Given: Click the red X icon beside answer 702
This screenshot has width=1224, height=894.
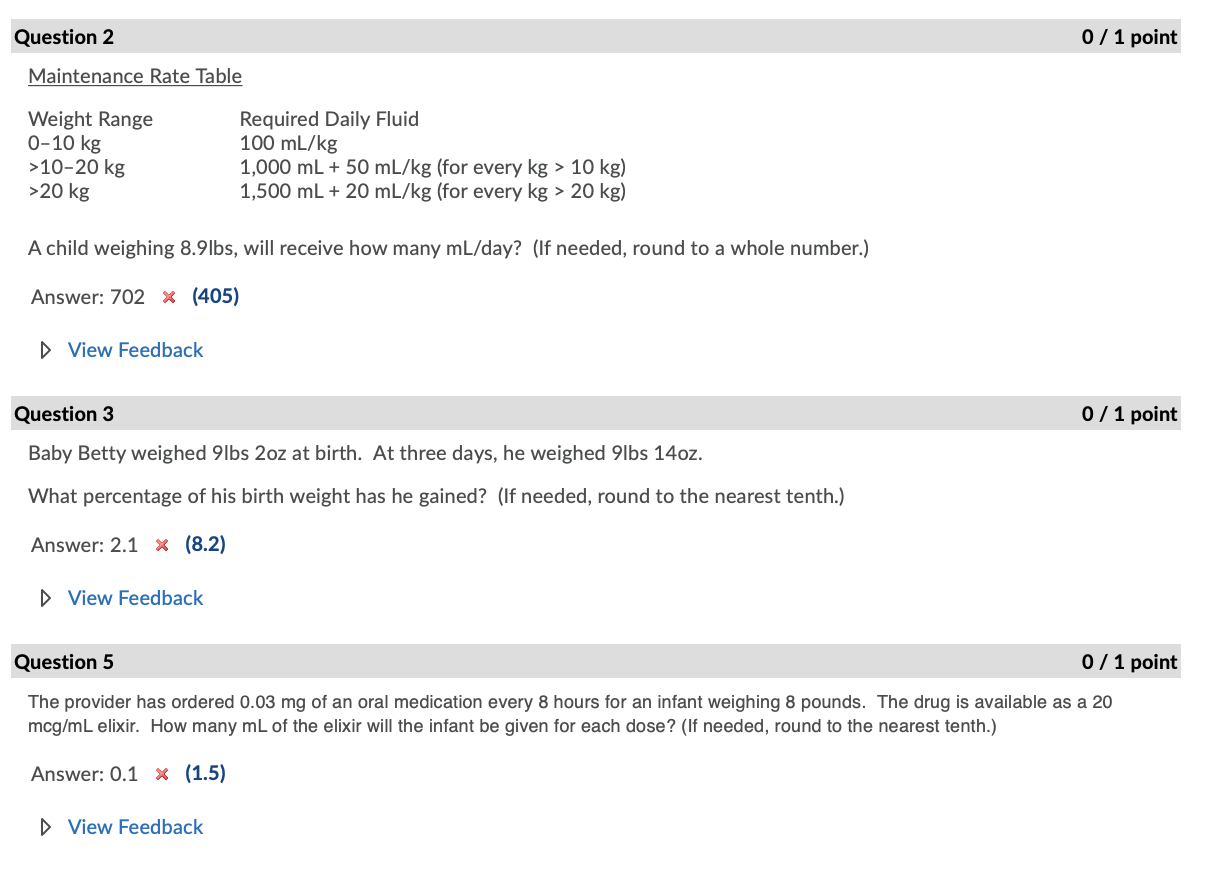Looking at the screenshot, I should pyautogui.click(x=169, y=297).
